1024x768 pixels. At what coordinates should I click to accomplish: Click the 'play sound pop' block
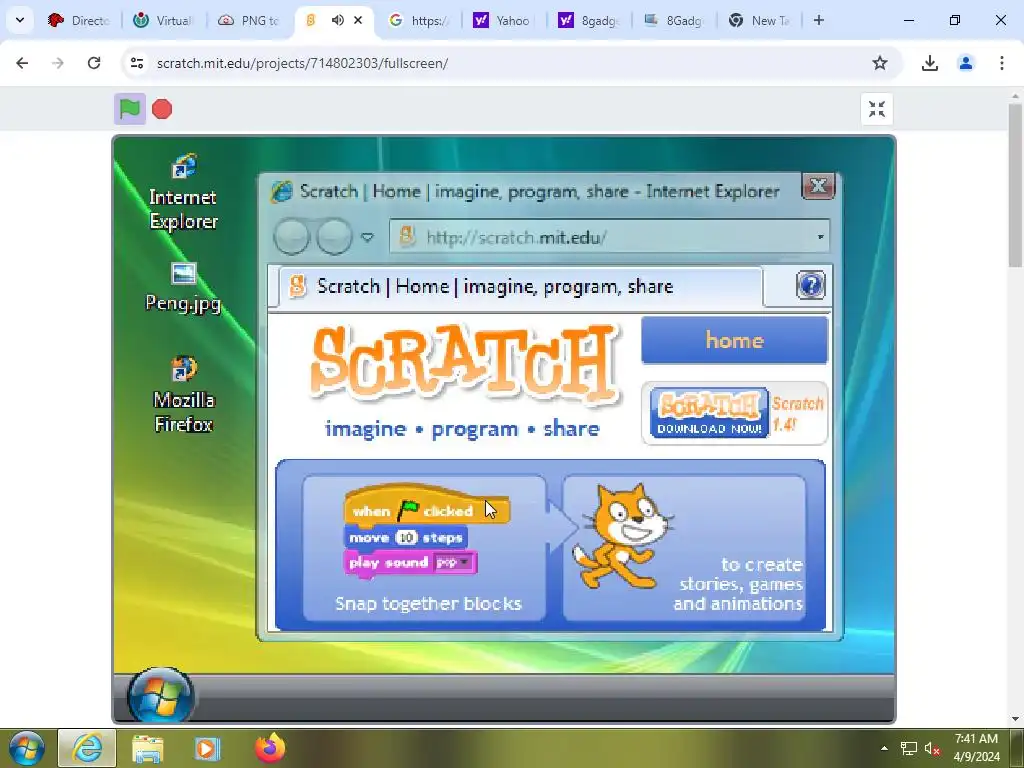410,562
